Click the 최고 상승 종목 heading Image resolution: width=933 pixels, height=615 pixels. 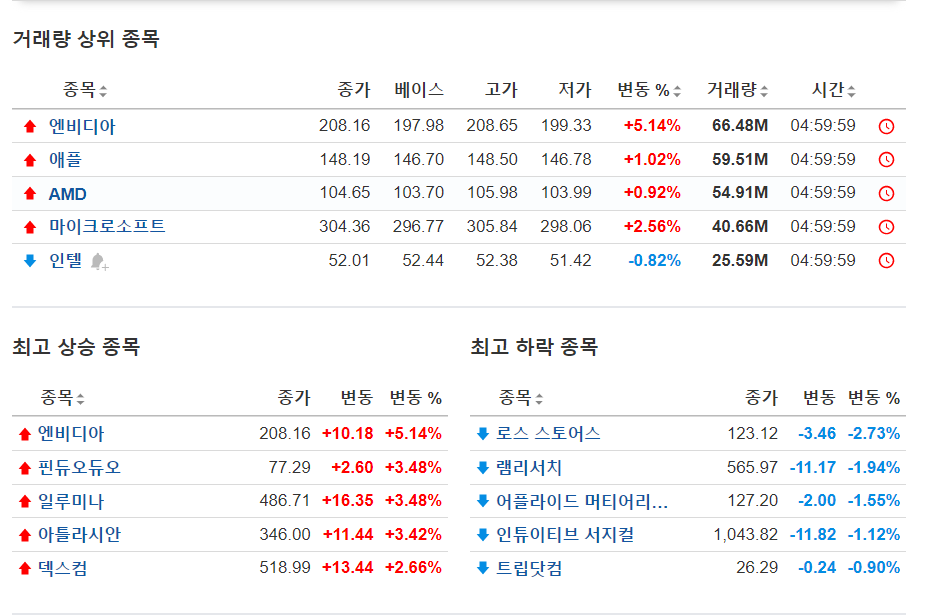[x=76, y=347]
